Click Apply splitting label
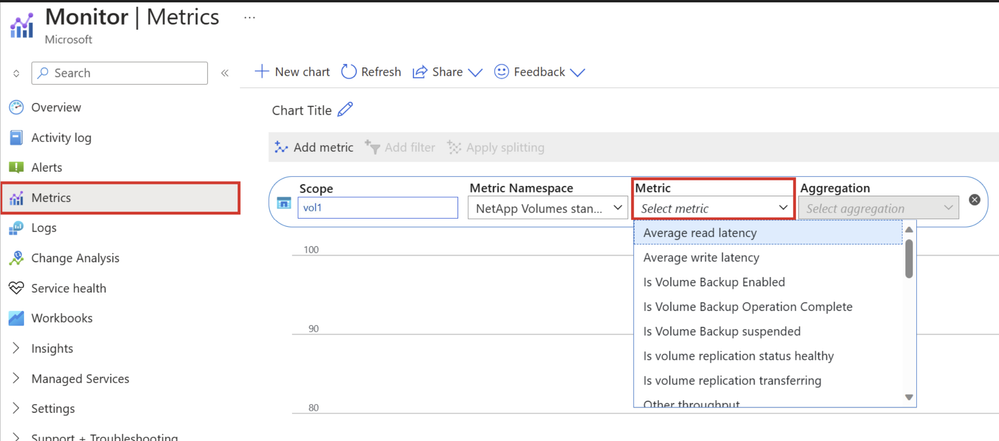Viewport: 999px width, 441px height. pyautogui.click(x=505, y=147)
